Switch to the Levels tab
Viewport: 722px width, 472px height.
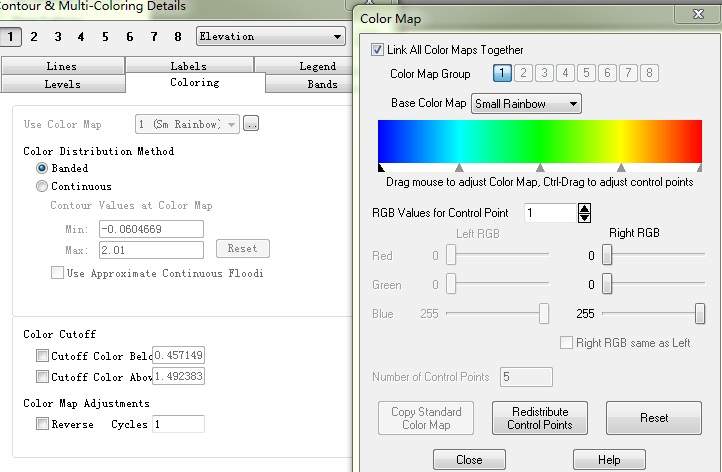pyautogui.click(x=62, y=84)
